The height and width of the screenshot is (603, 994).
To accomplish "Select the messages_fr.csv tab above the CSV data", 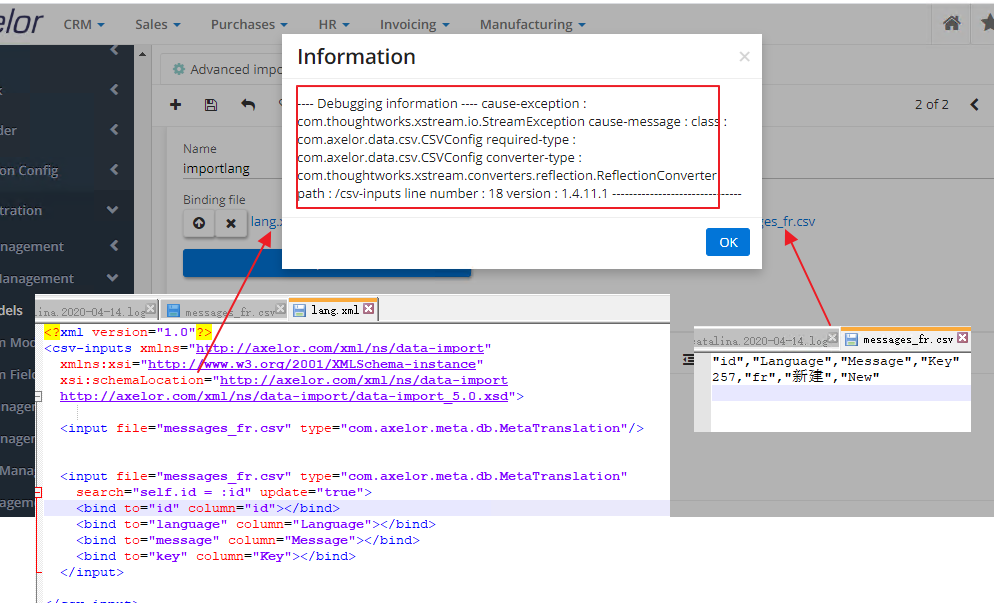I will coord(905,339).
